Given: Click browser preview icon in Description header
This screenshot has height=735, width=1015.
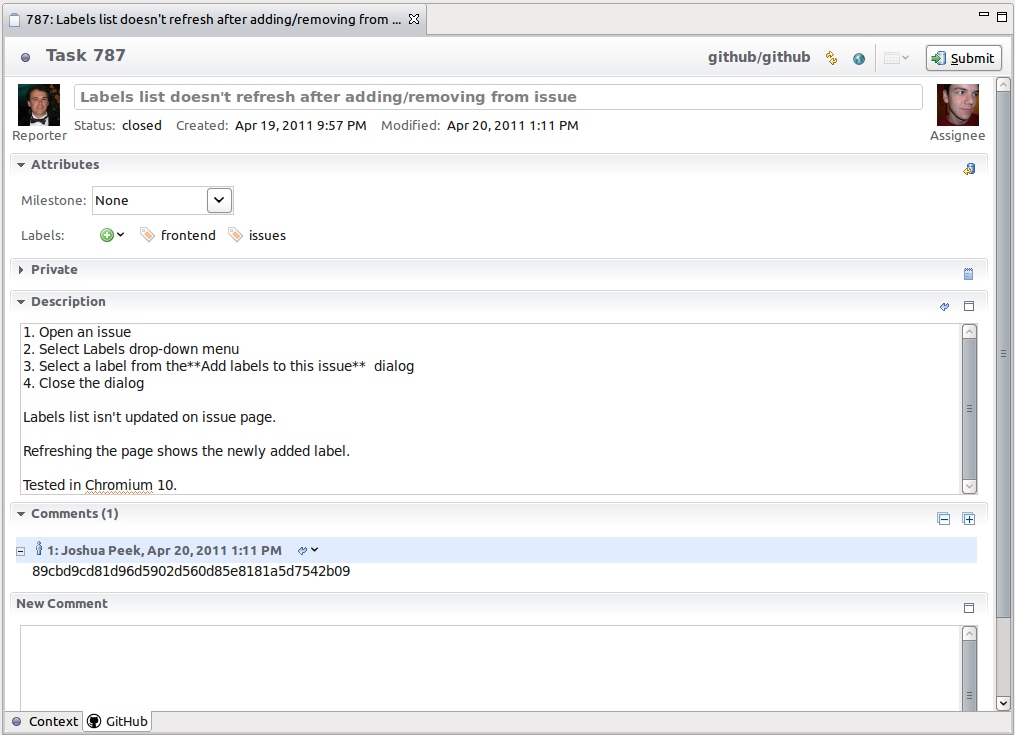Looking at the screenshot, I should 943,306.
